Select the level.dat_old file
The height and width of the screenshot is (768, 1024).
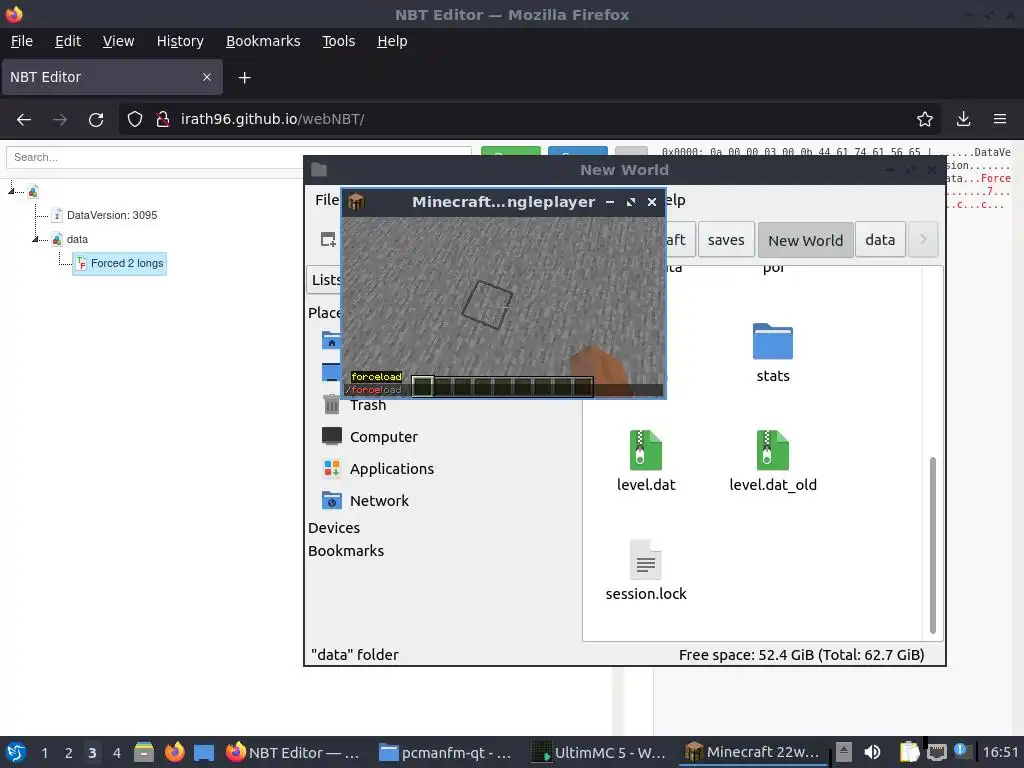[x=773, y=461]
